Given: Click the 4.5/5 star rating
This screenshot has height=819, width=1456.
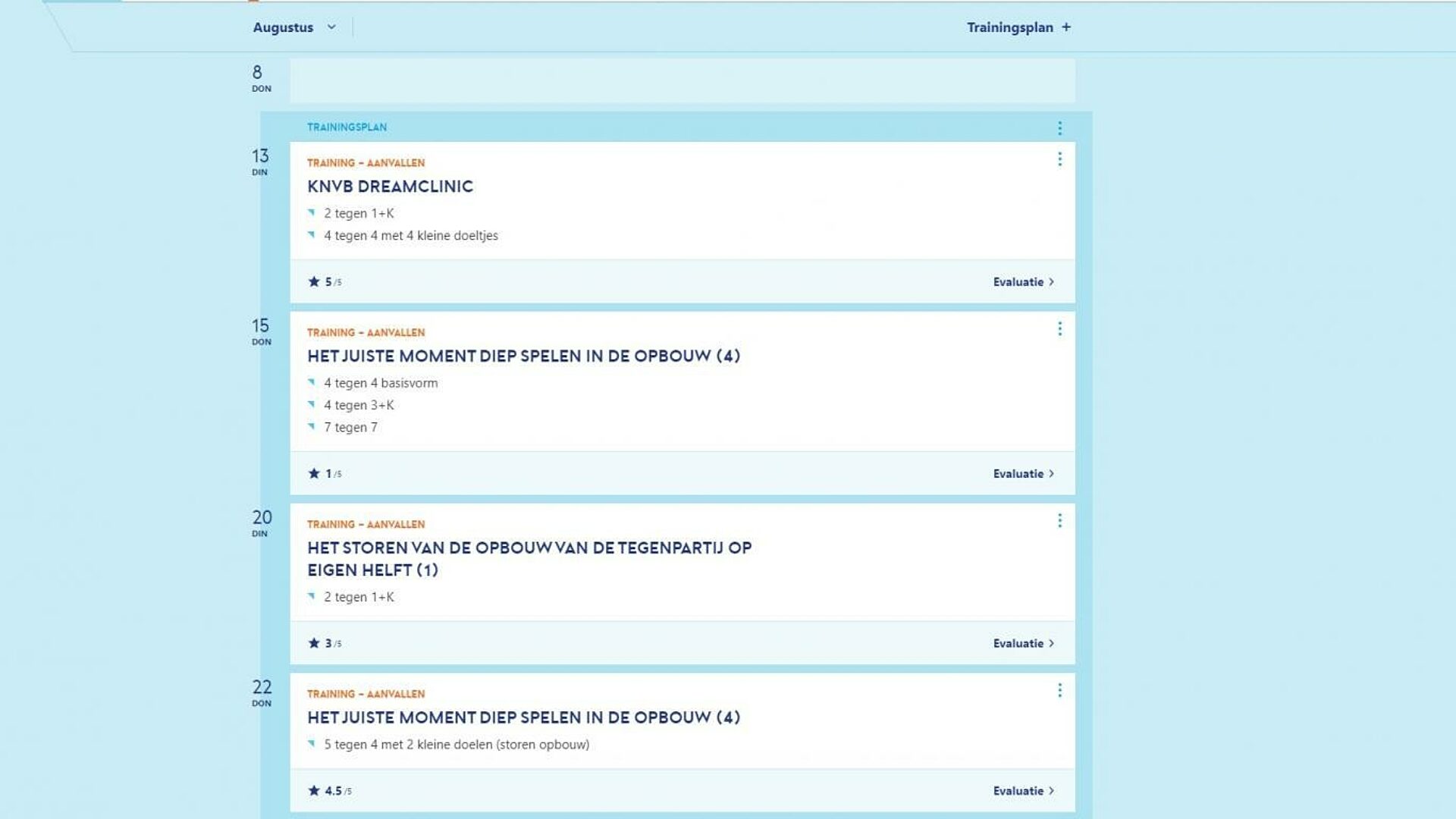Looking at the screenshot, I should tap(329, 791).
